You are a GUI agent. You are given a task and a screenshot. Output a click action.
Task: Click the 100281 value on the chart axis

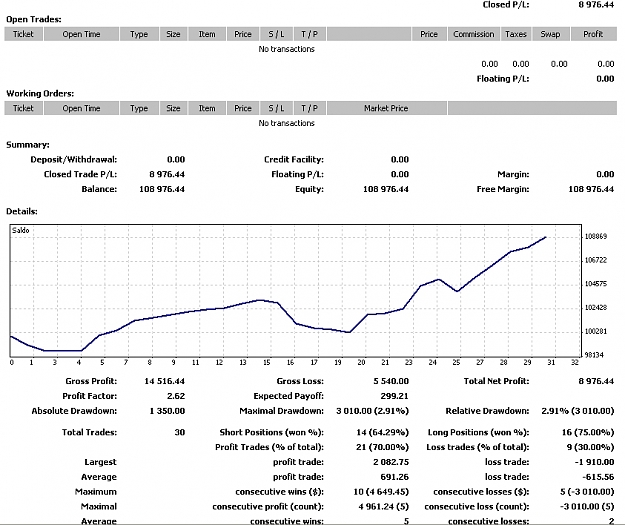pos(596,331)
